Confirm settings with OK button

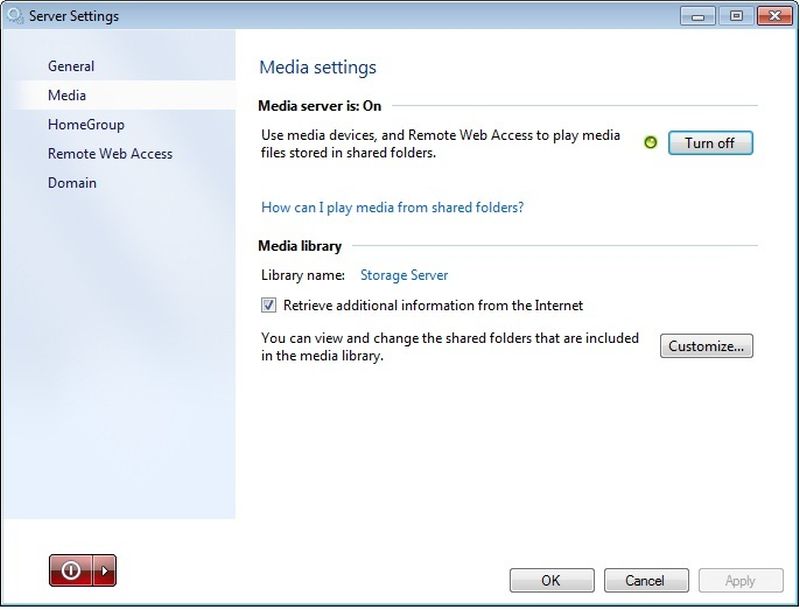click(x=552, y=580)
